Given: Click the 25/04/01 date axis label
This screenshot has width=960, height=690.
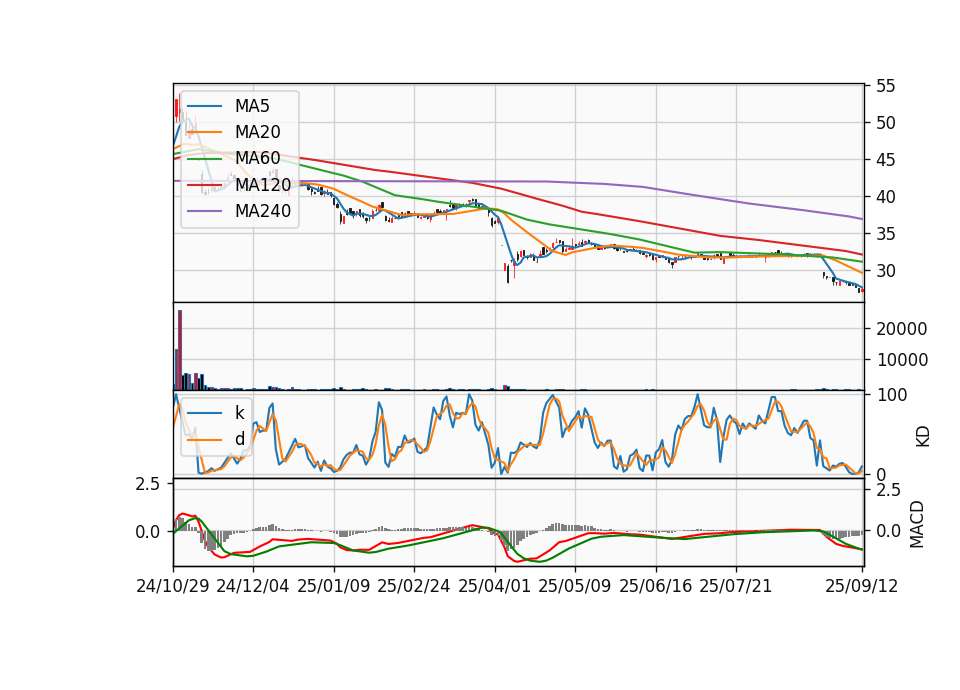Looking at the screenshot, I should [495, 586].
